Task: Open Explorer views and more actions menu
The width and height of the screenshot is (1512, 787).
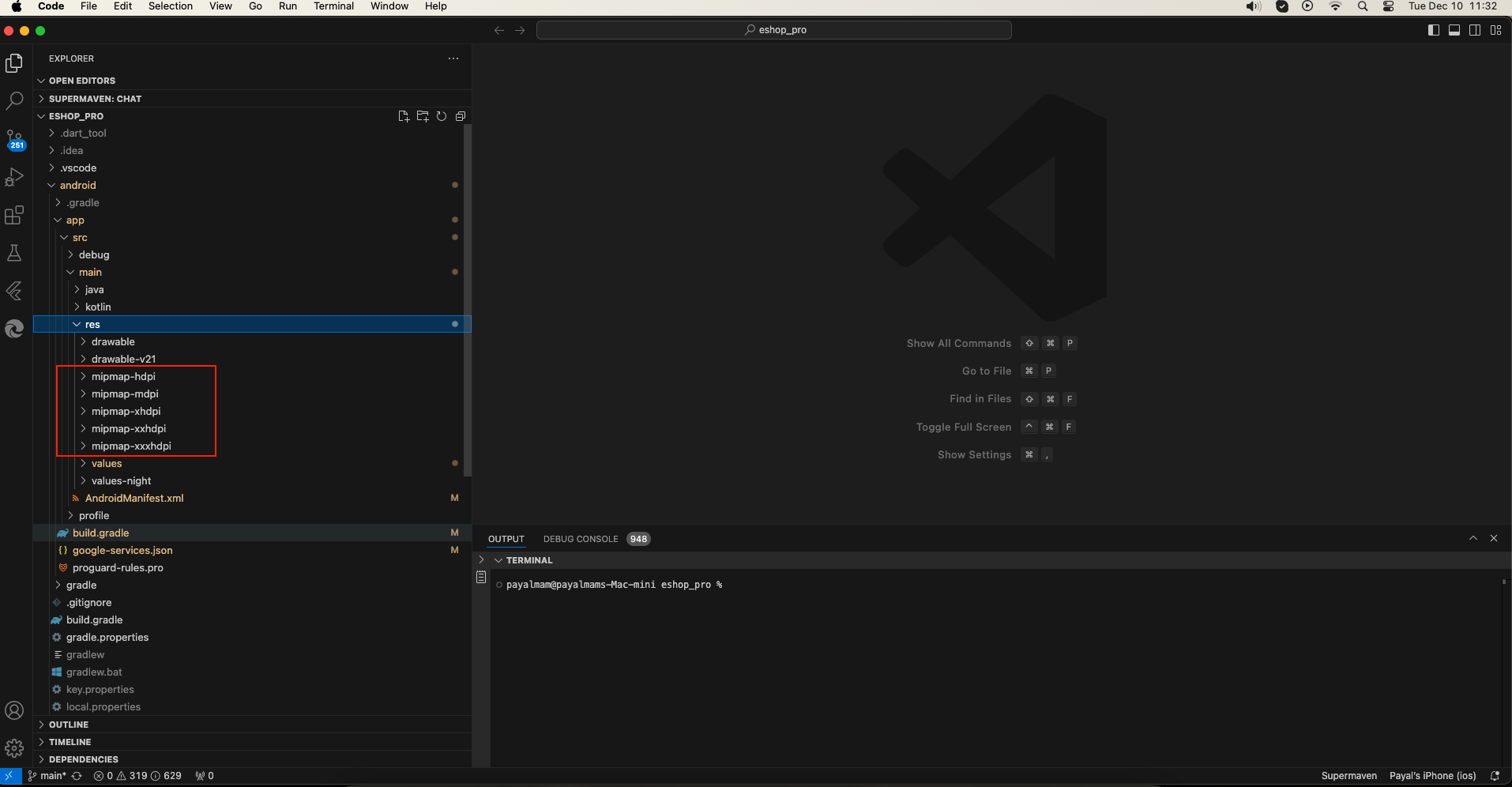Action: click(453, 58)
